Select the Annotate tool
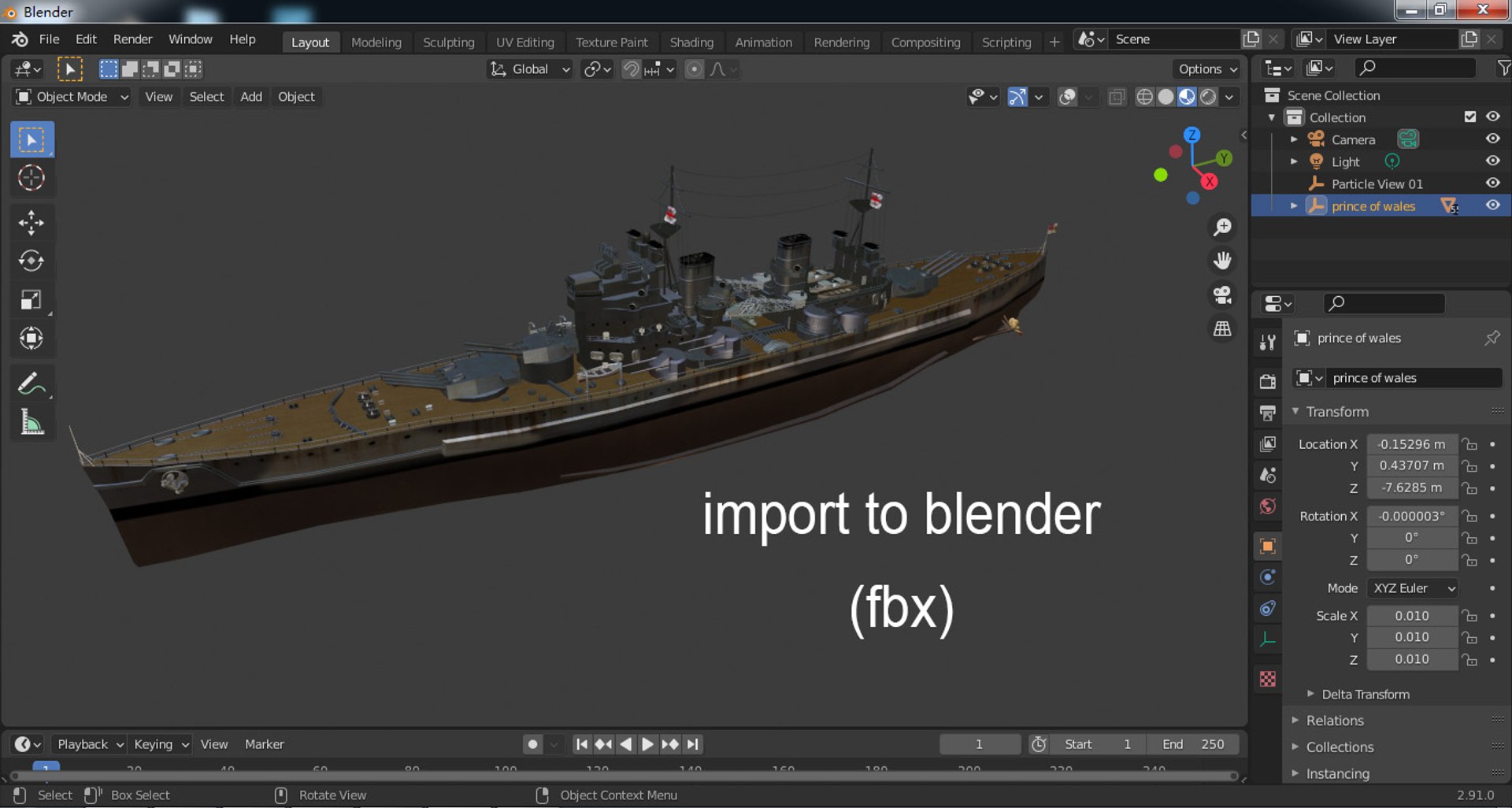The width and height of the screenshot is (1512, 808). (31, 384)
